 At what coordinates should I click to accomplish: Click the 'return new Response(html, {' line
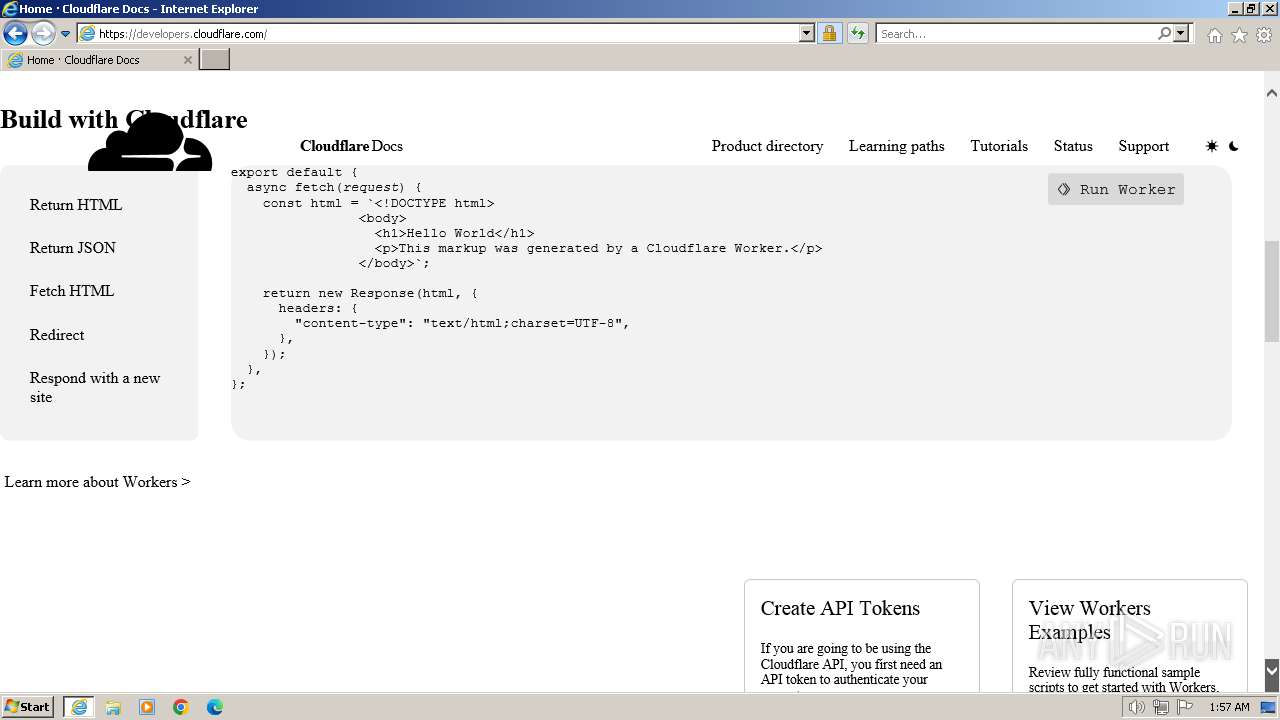[370, 293]
